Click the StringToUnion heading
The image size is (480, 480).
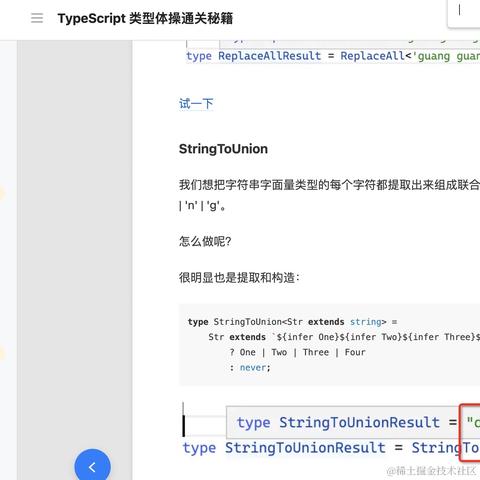coord(223,149)
